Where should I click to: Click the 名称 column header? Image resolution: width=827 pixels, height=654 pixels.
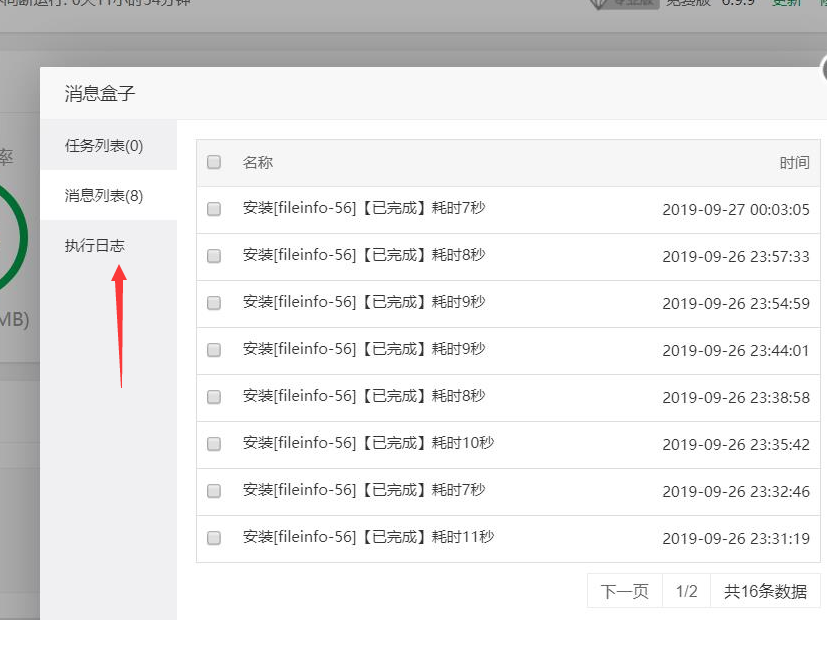257,162
